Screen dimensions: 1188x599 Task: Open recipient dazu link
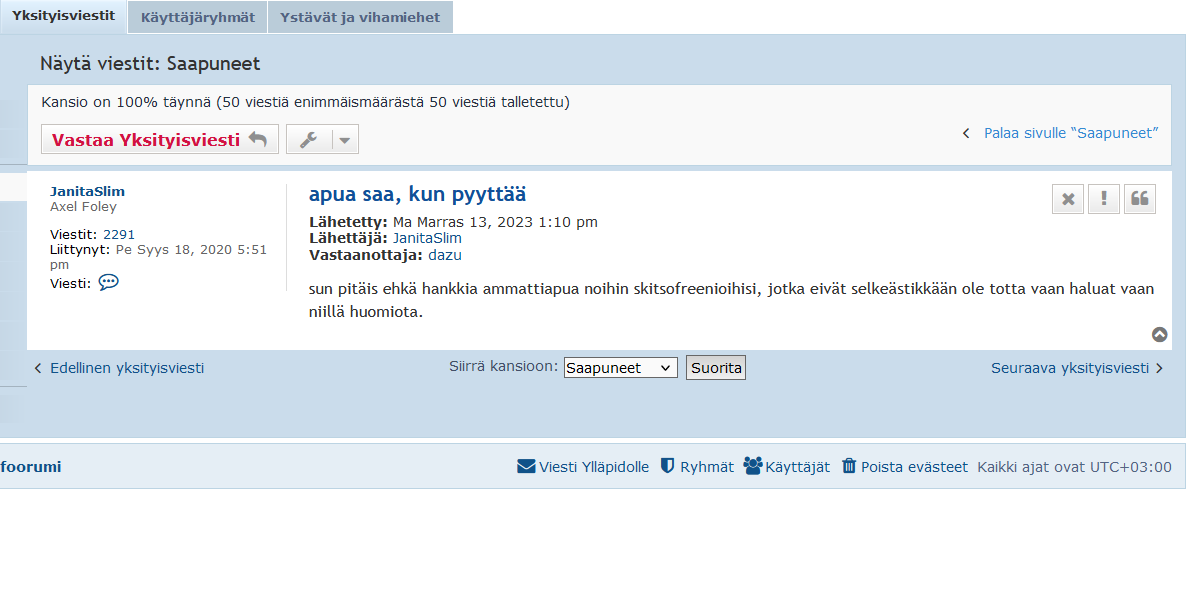tap(445, 255)
